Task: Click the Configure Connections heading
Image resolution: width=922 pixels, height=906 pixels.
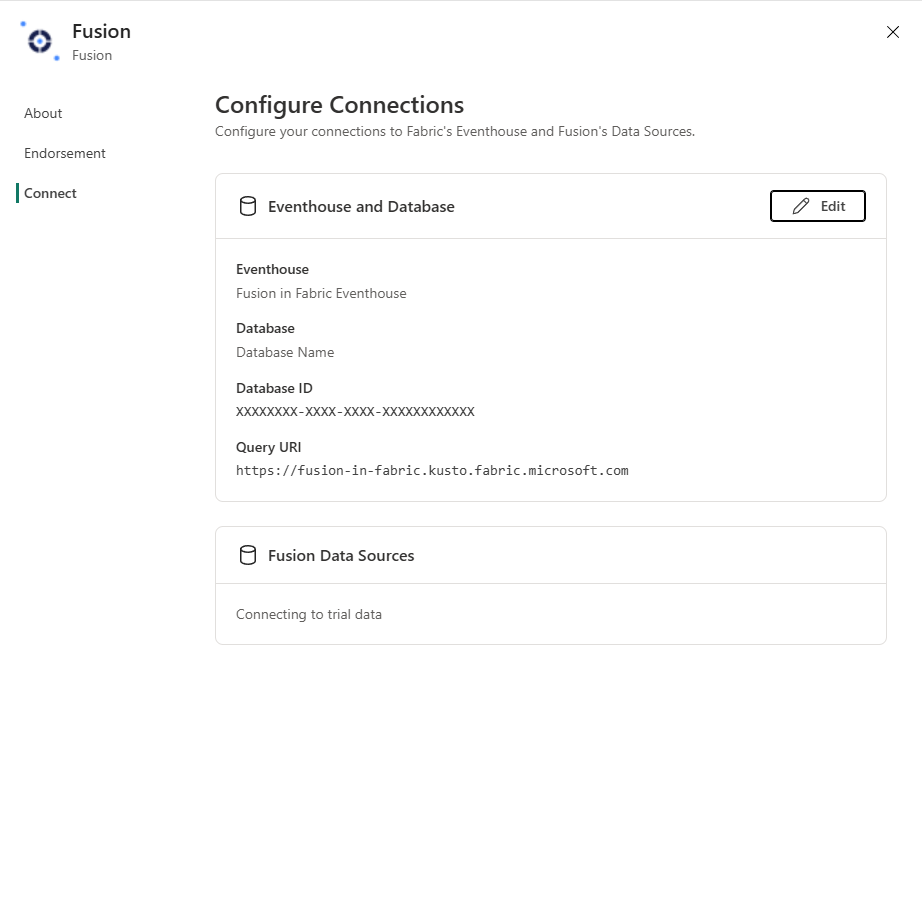Action: tap(339, 105)
